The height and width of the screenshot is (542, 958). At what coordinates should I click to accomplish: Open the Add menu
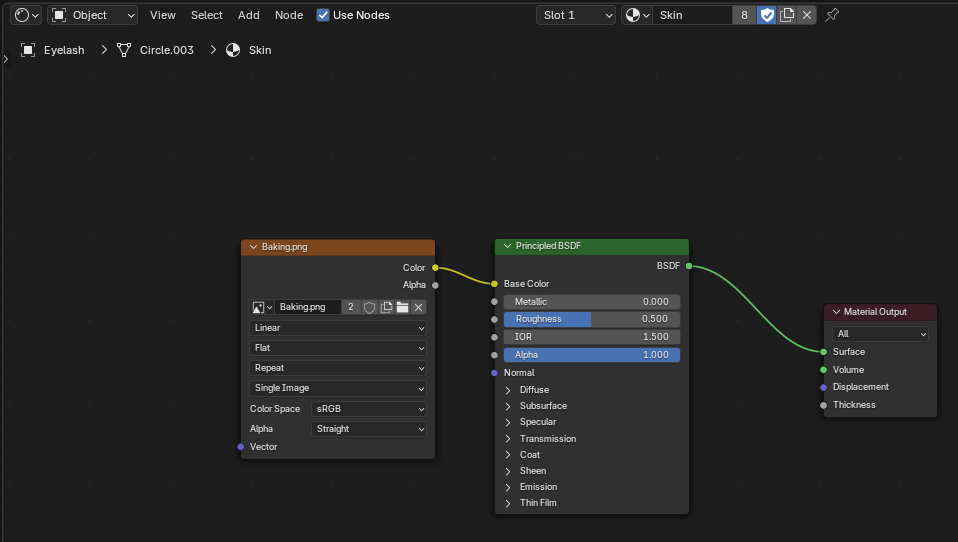click(x=249, y=15)
